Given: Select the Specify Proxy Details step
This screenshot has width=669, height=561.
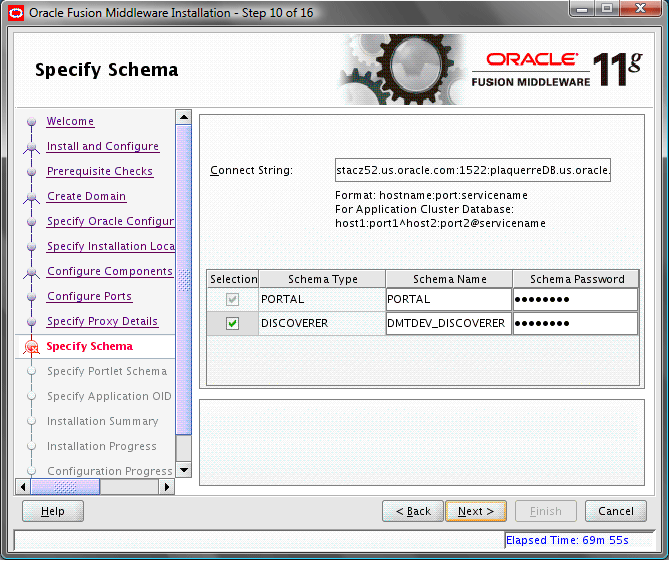Looking at the screenshot, I should [x=102, y=321].
